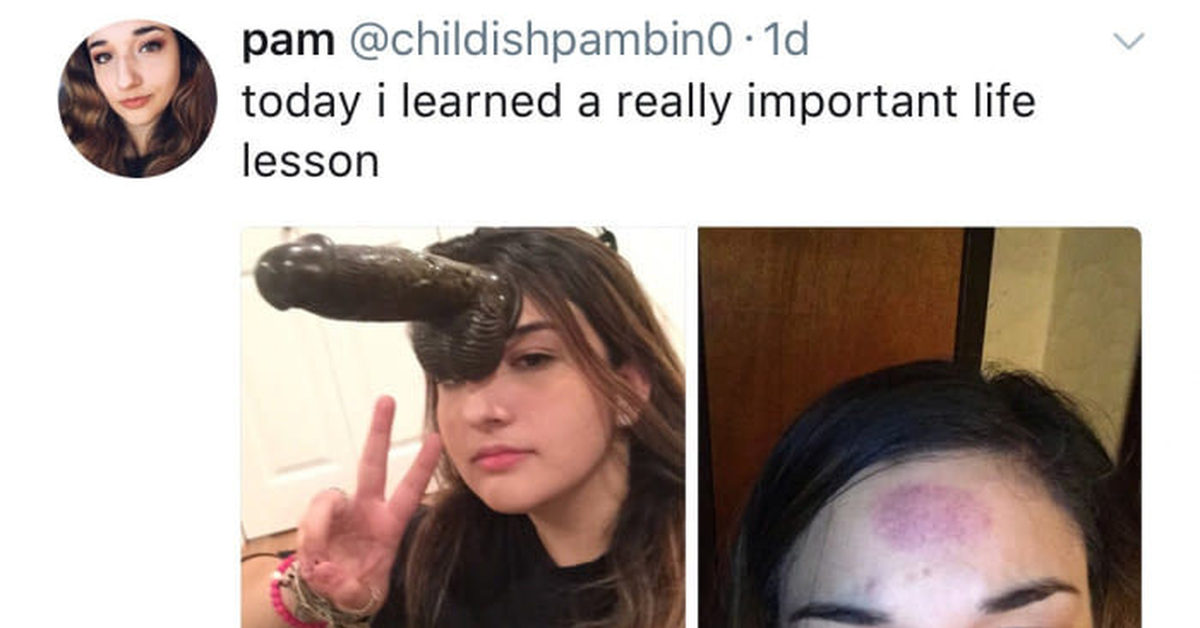Select the tweet text about a life lesson

(638, 130)
